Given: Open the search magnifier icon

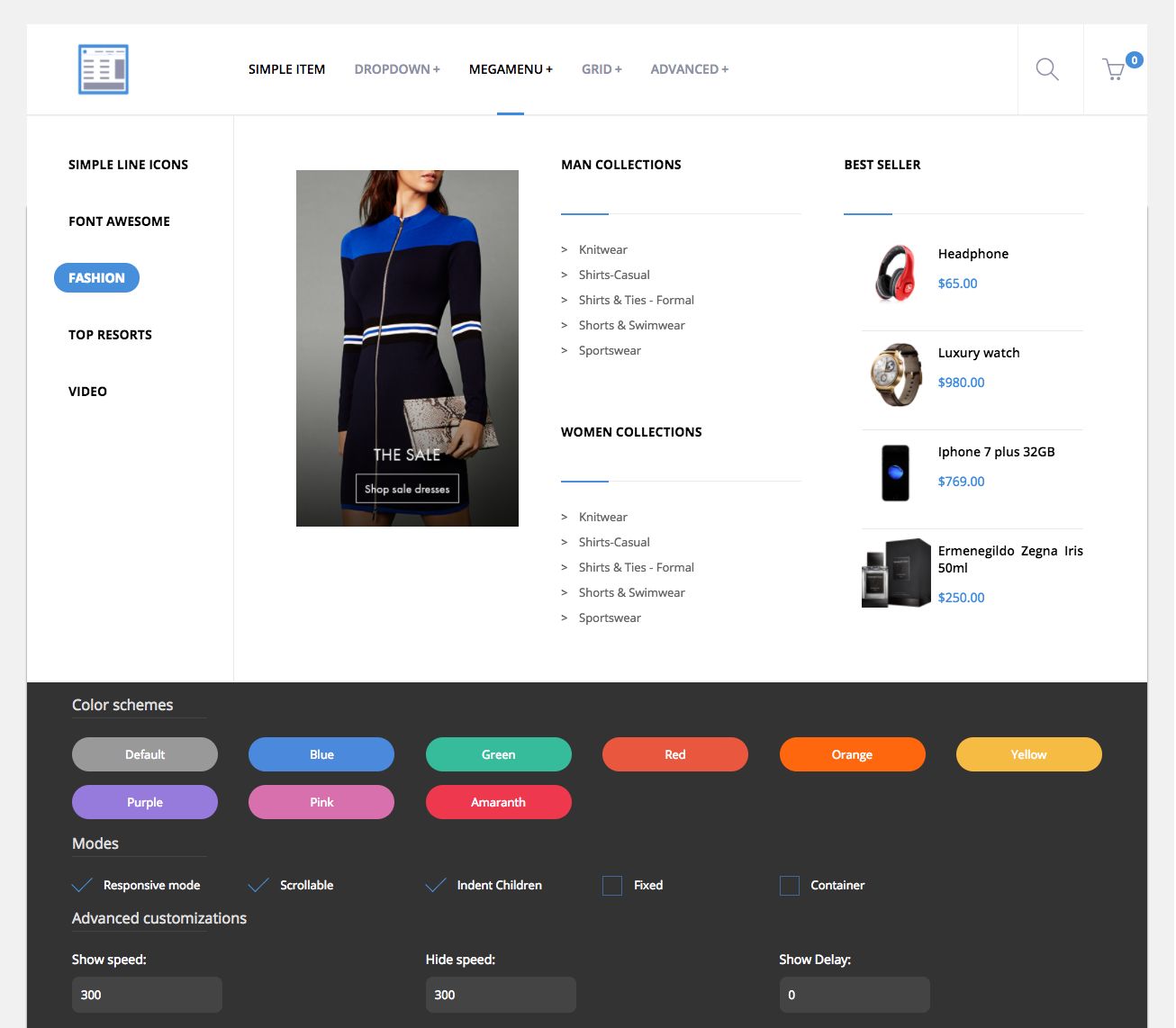Looking at the screenshot, I should pyautogui.click(x=1046, y=69).
